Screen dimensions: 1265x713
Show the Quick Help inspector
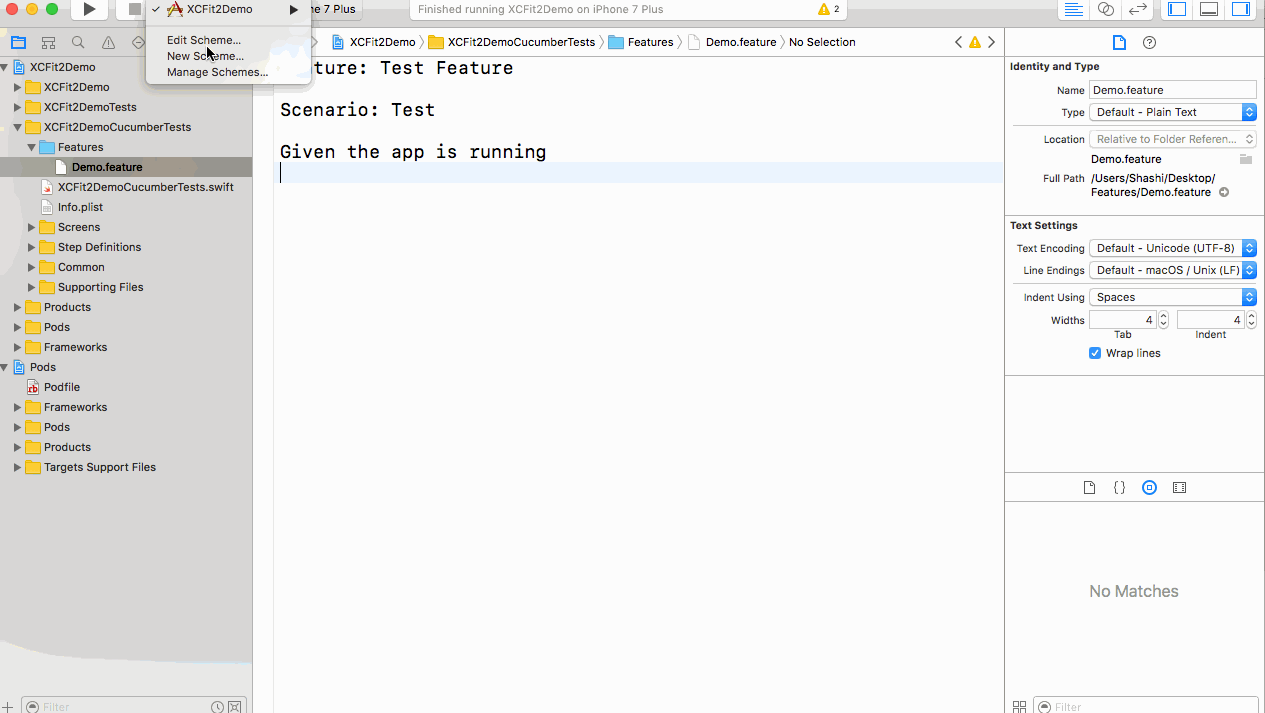pyautogui.click(x=1149, y=43)
